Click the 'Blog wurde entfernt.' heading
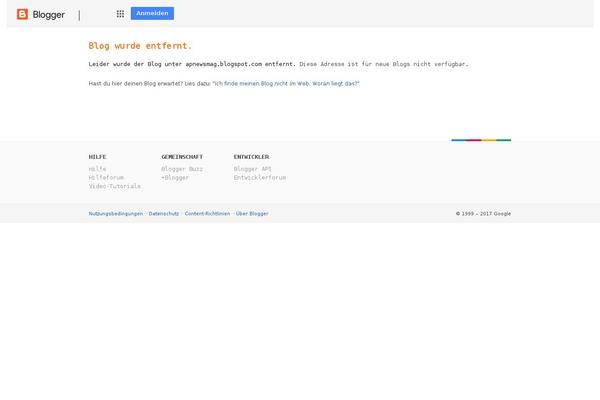Screen dimensions: 600x400 pos(140,46)
